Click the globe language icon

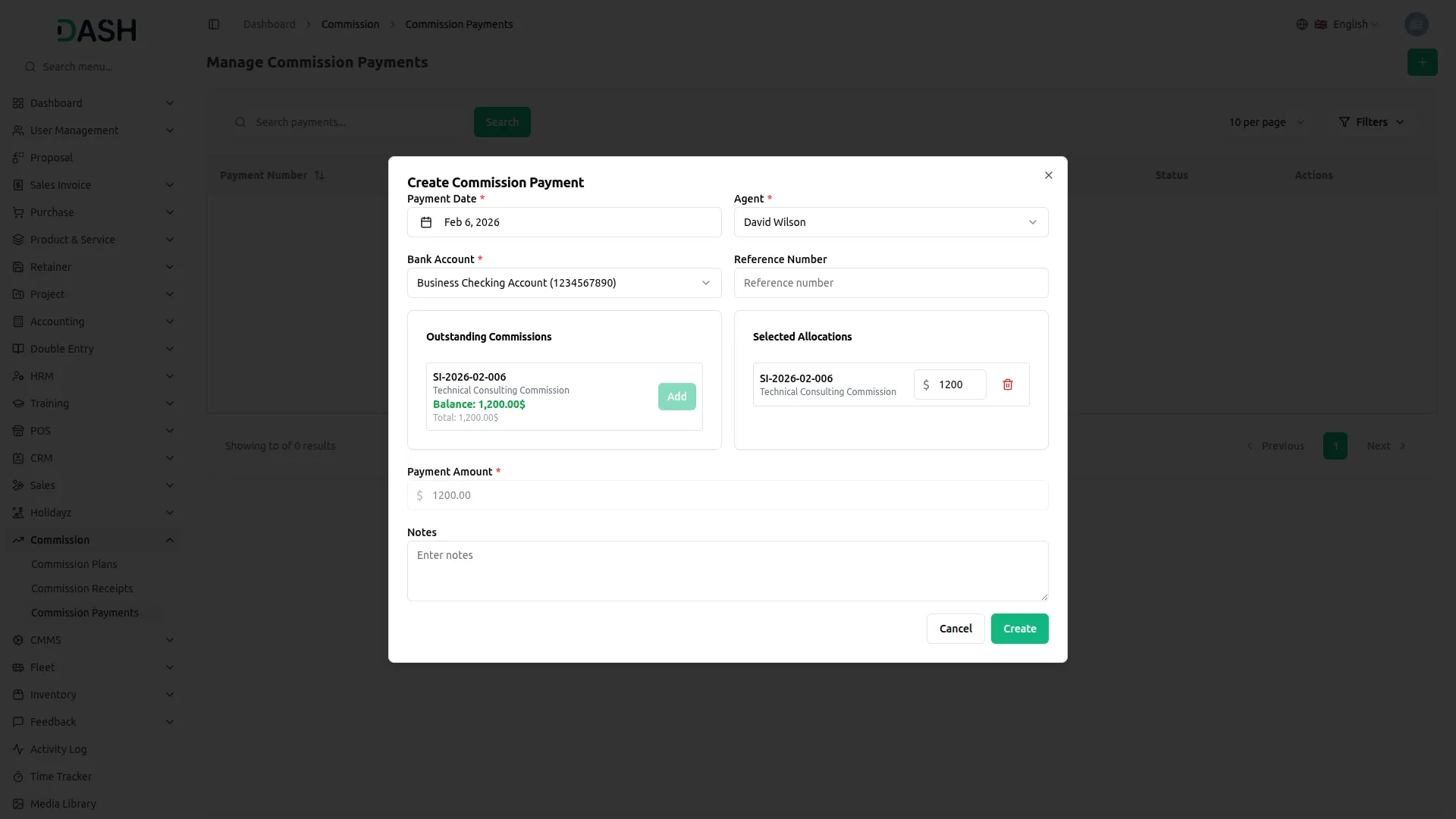1302,24
